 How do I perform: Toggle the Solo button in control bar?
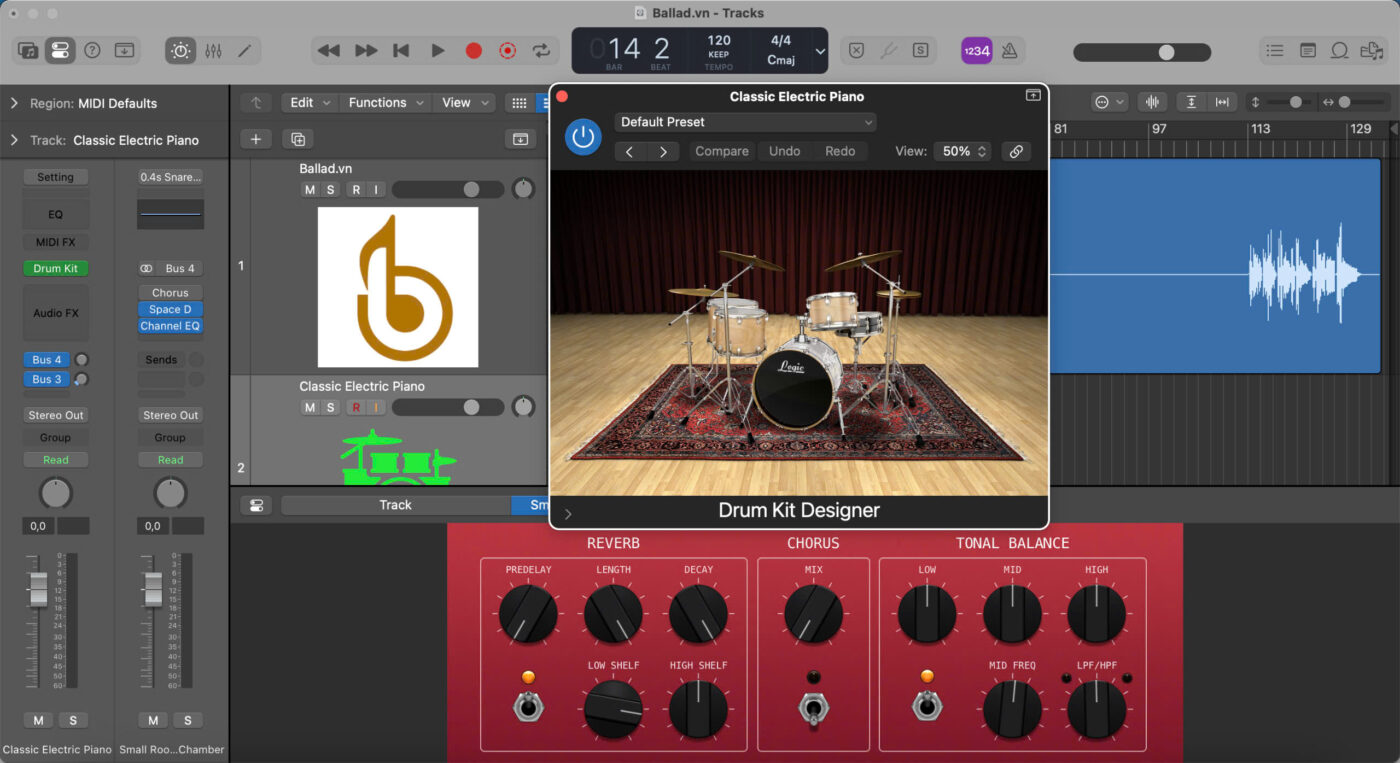(x=920, y=50)
